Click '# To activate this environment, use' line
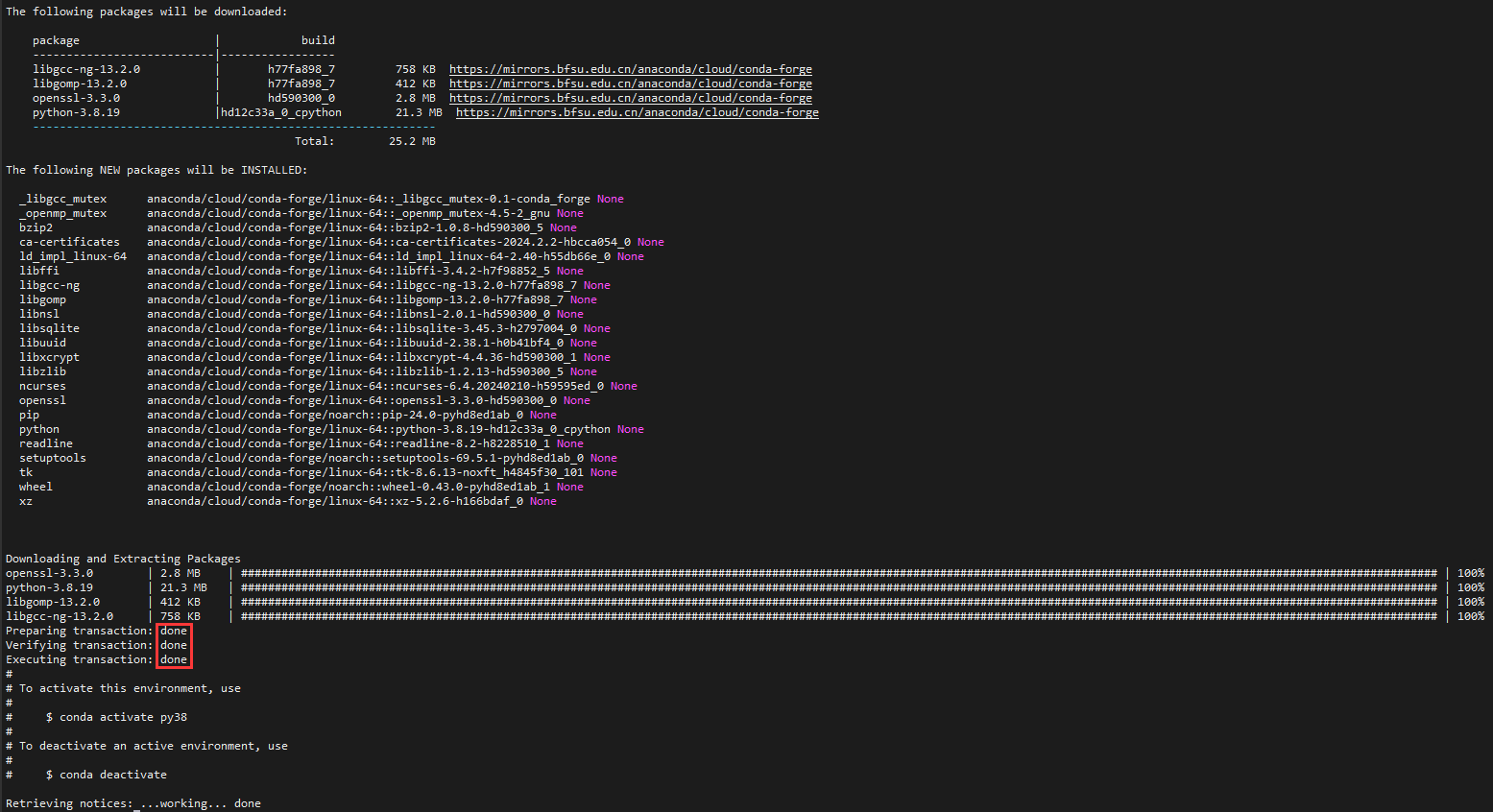The width and height of the screenshot is (1493, 812). [123, 688]
